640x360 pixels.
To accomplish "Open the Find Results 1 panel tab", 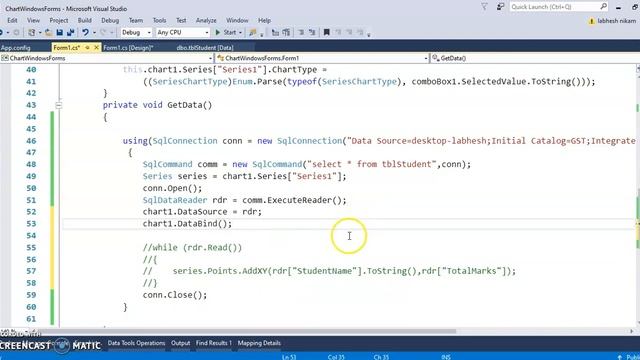I will [213, 343].
